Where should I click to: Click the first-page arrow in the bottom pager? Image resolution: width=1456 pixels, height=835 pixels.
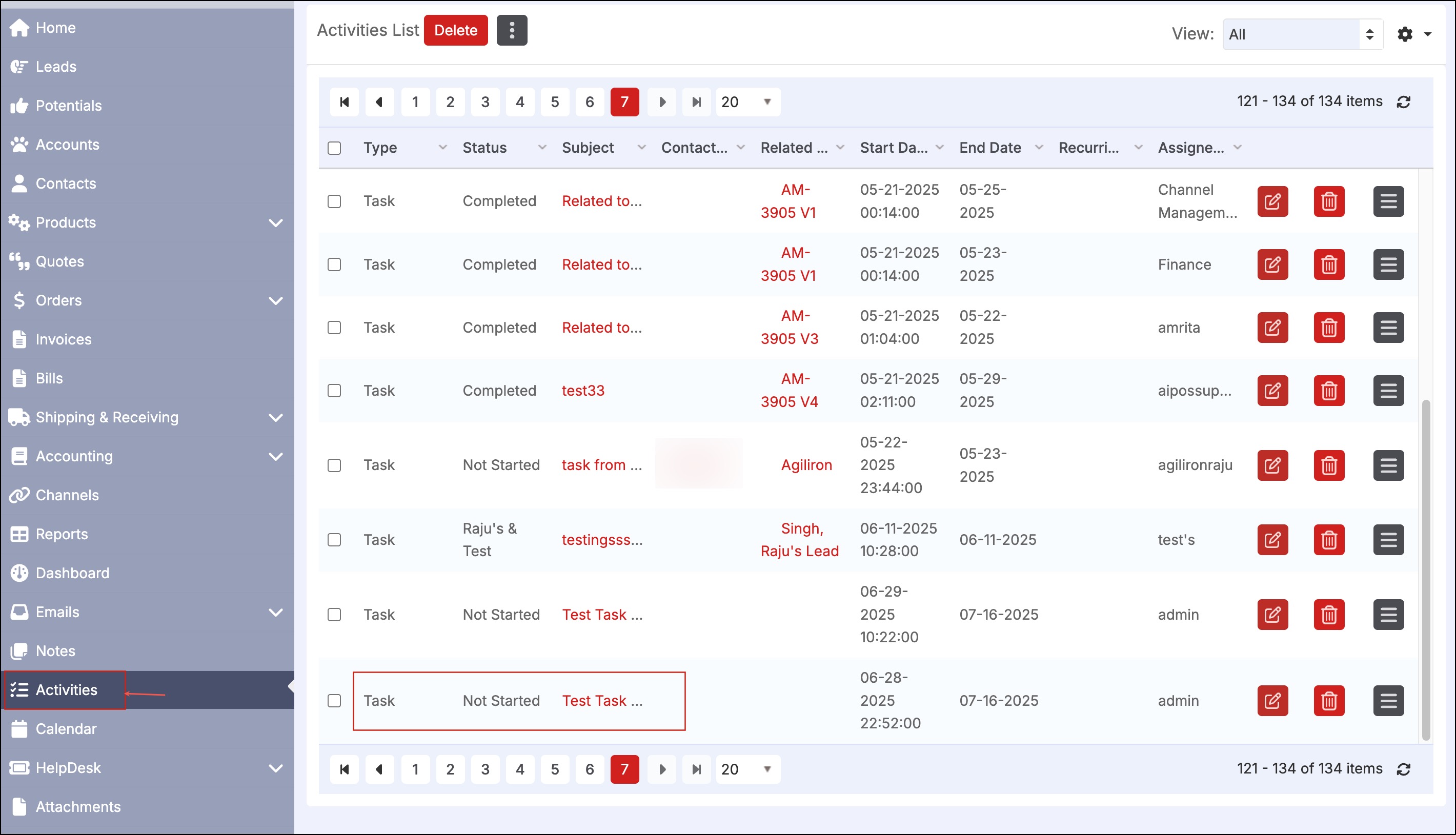click(x=344, y=769)
